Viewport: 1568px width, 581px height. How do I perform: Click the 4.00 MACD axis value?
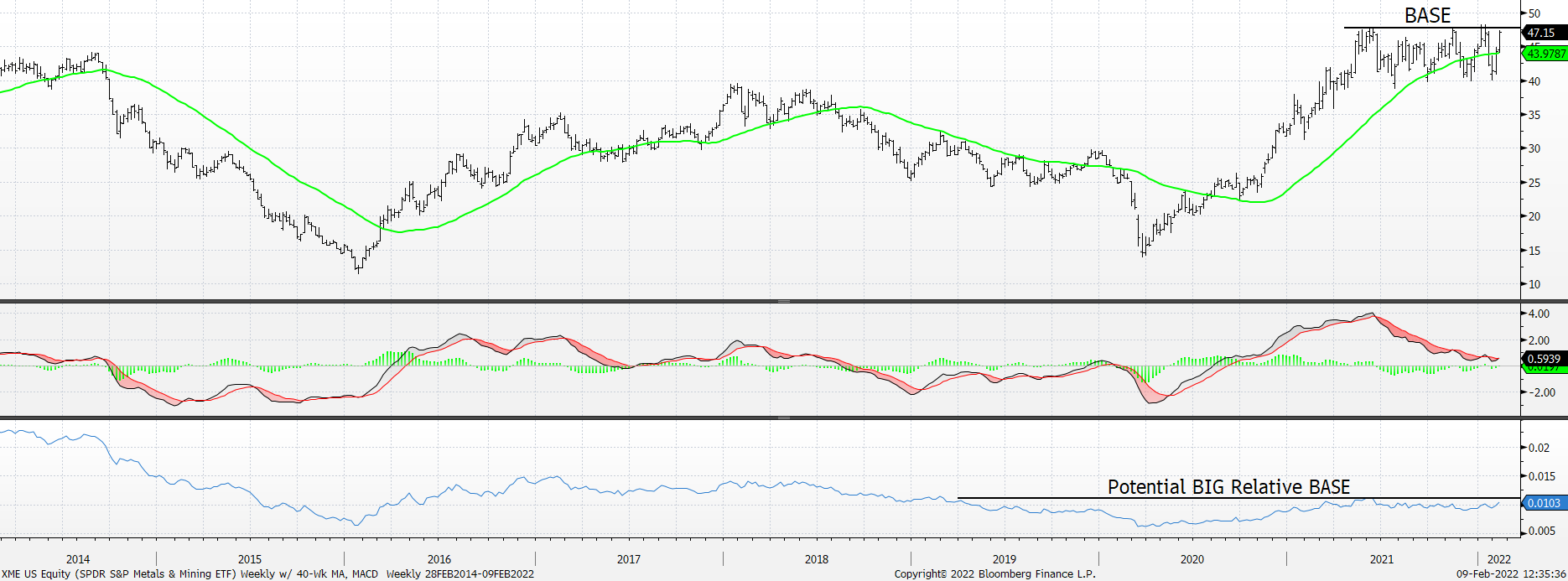tap(1539, 314)
